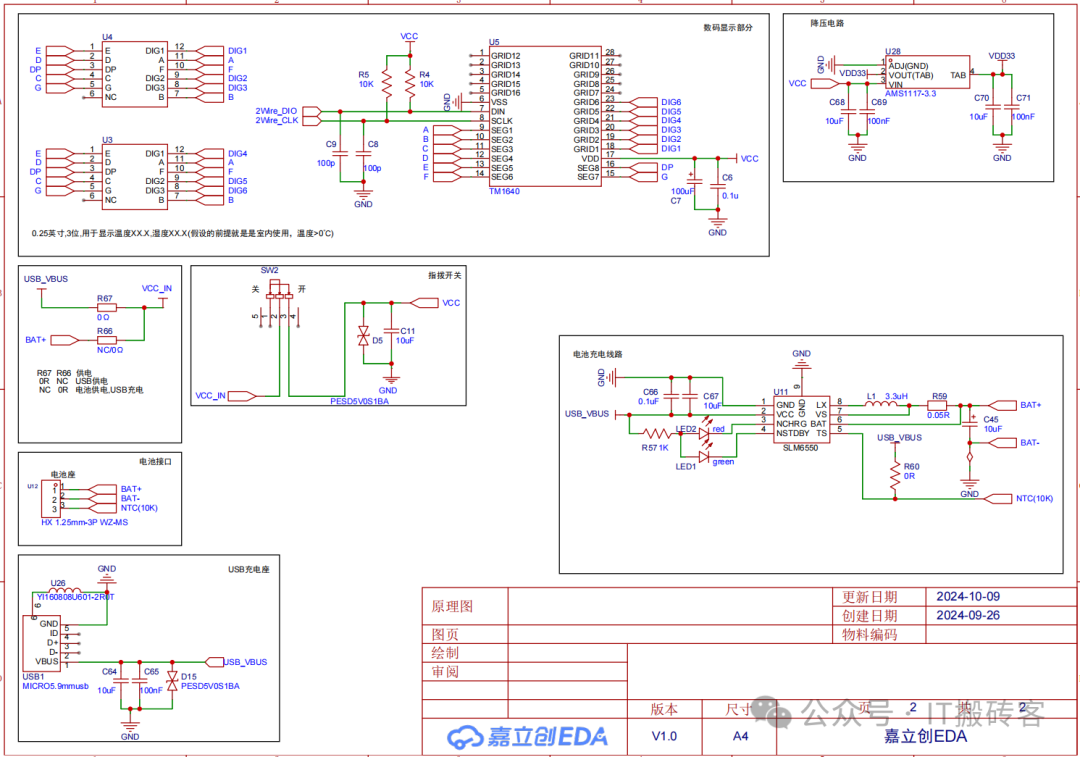Viewport: 1080px width, 757px height.
Task: Click the 拨接开关 section title
Action: click(445, 276)
